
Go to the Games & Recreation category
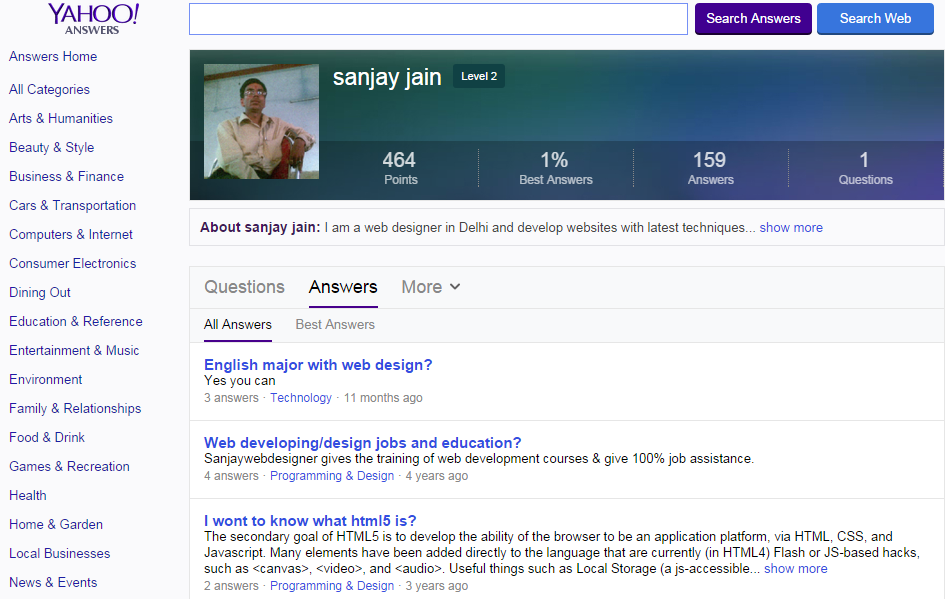(x=69, y=466)
